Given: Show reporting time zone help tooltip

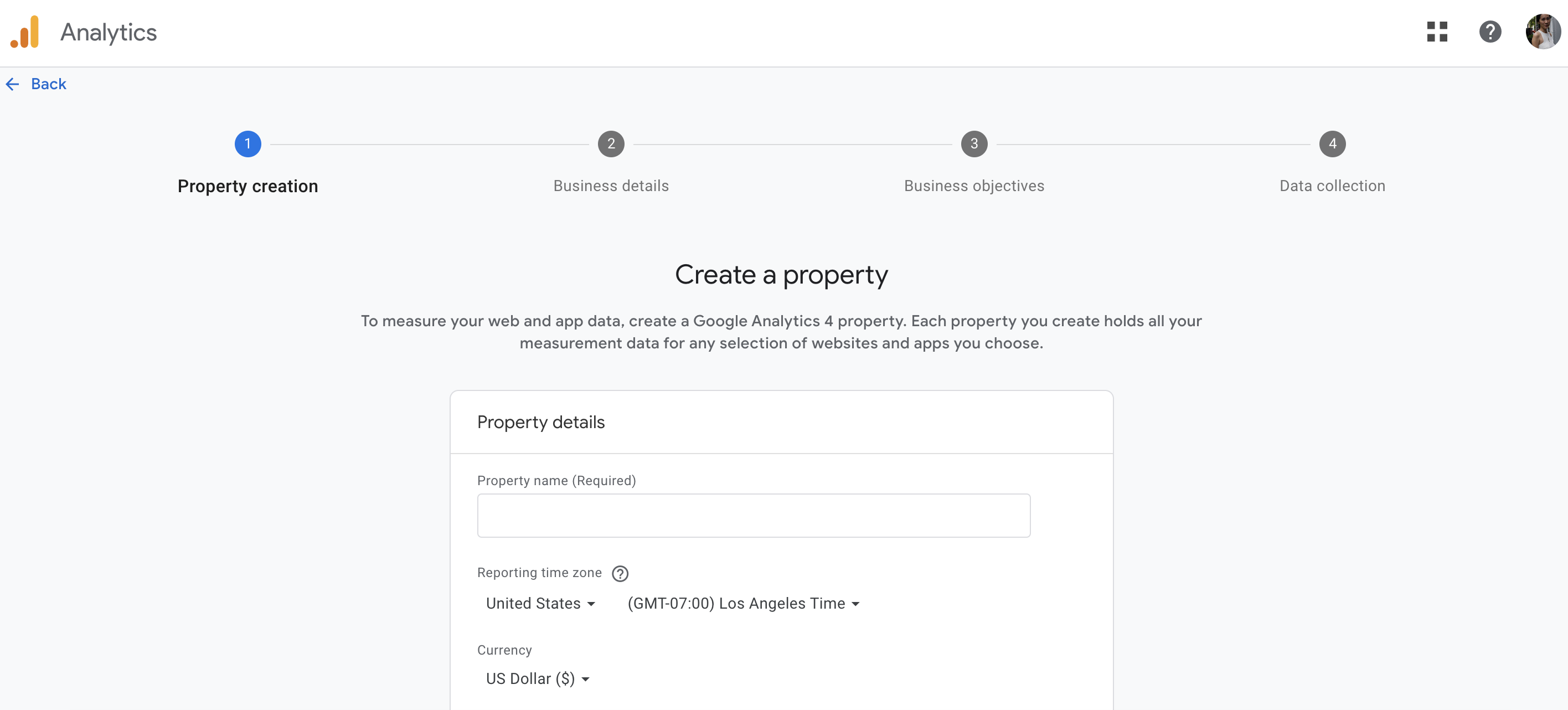Looking at the screenshot, I should pyautogui.click(x=620, y=573).
